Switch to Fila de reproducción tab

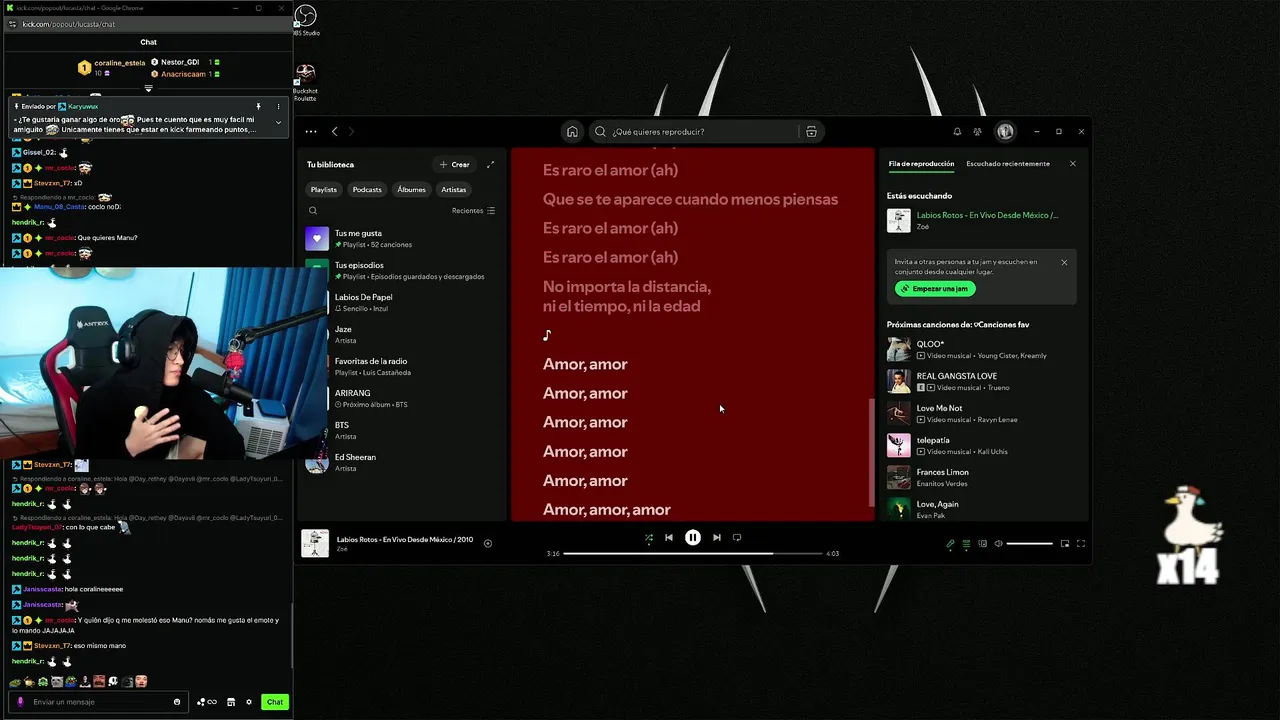click(921, 163)
